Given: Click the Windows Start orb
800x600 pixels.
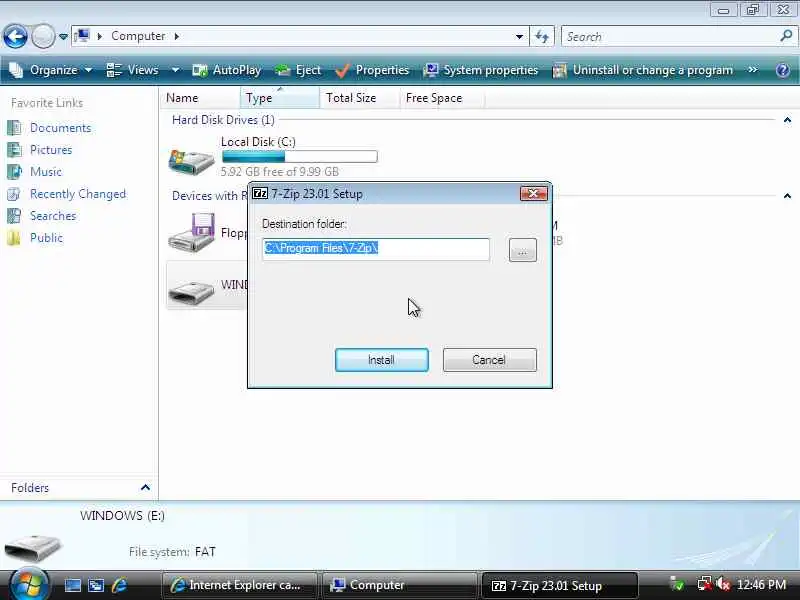Looking at the screenshot, I should (x=29, y=584).
